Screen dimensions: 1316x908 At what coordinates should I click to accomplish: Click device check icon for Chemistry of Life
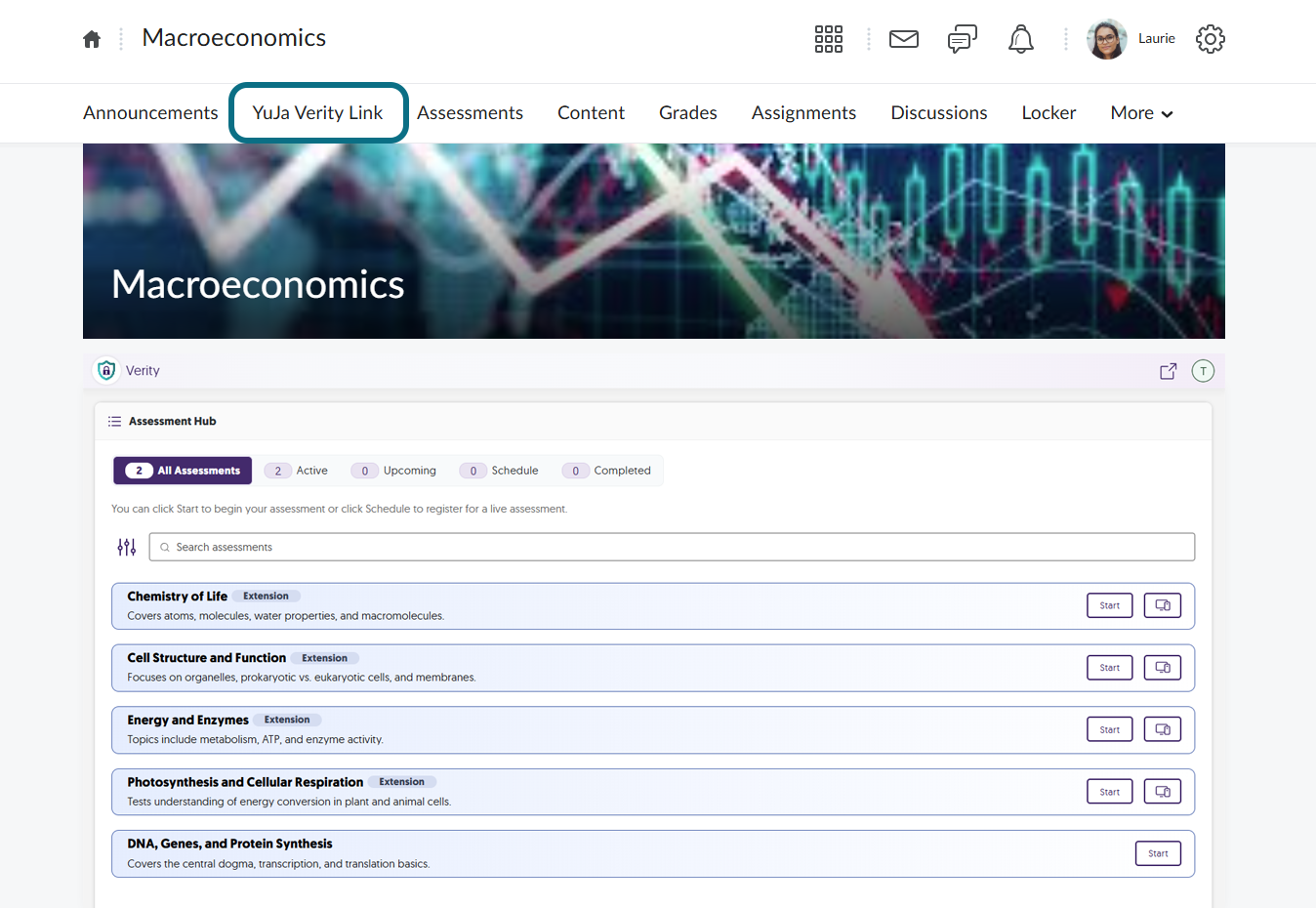[x=1163, y=605]
